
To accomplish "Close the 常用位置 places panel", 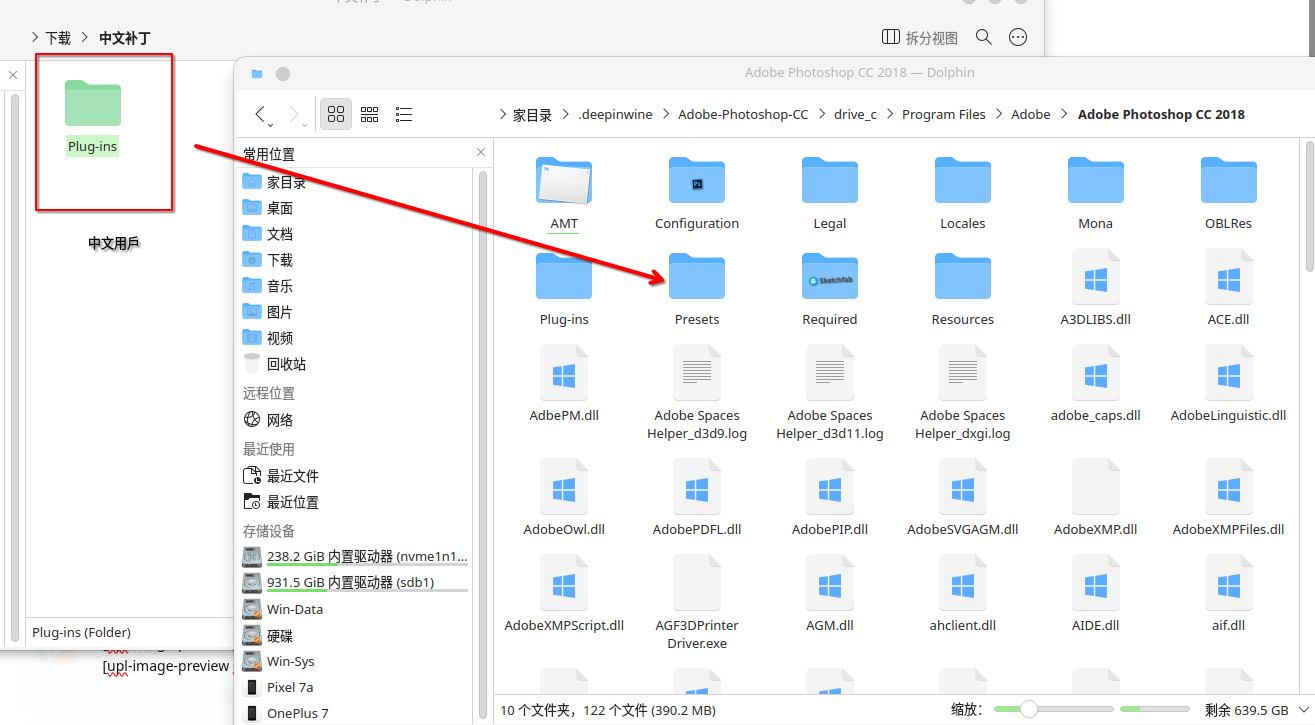I will pyautogui.click(x=481, y=153).
